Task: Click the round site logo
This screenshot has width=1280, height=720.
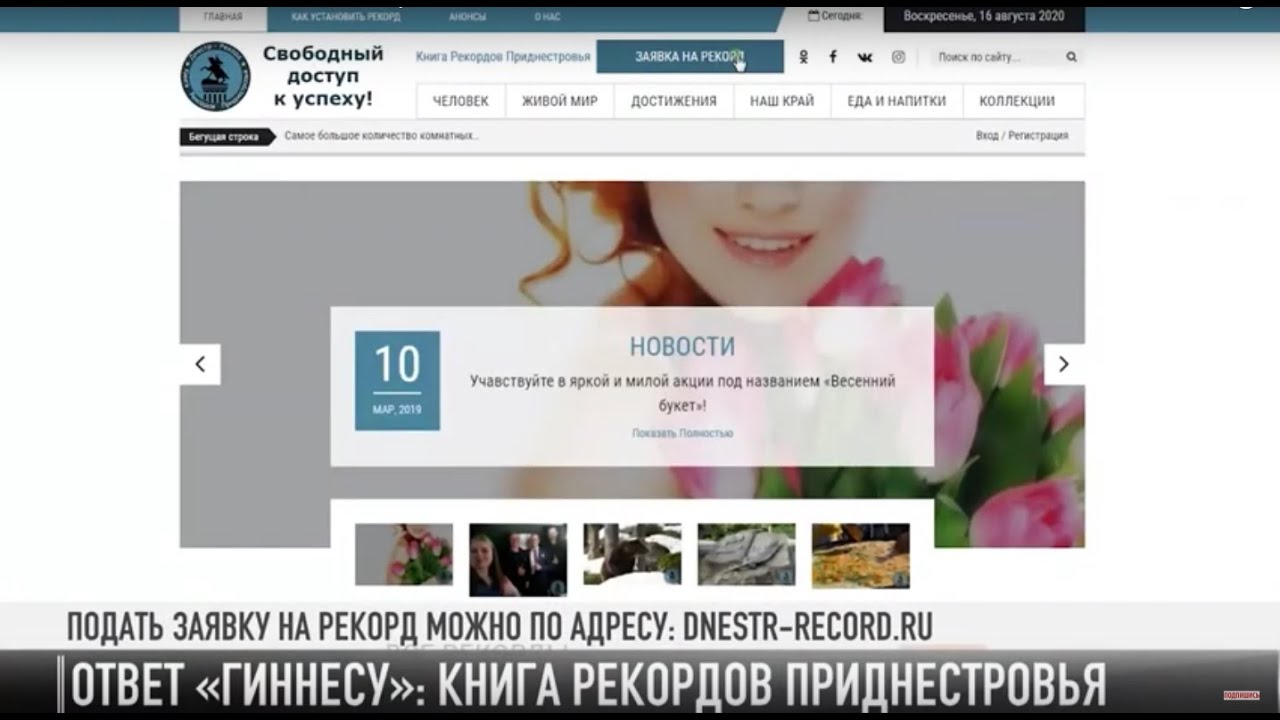Action: click(x=215, y=77)
